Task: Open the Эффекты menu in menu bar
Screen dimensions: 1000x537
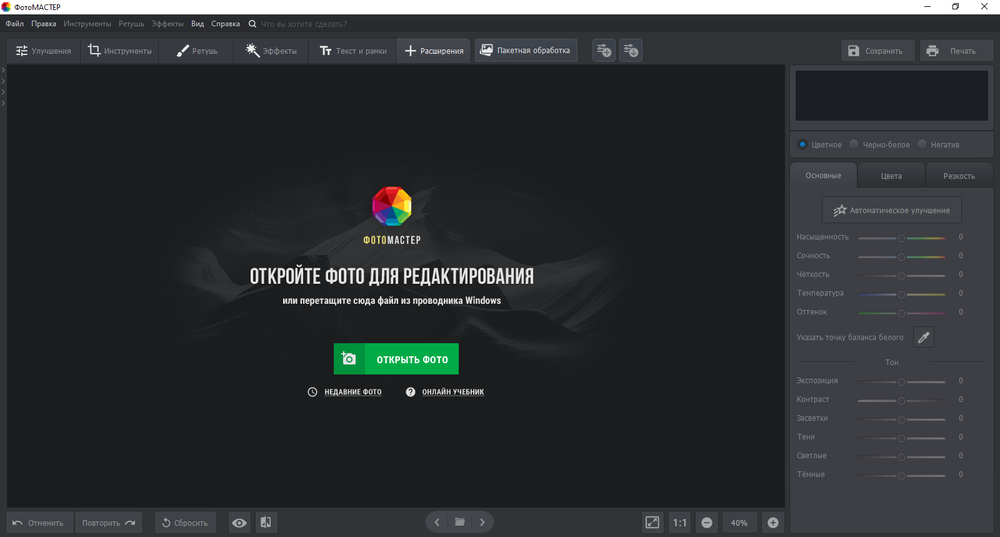Action: [167, 24]
